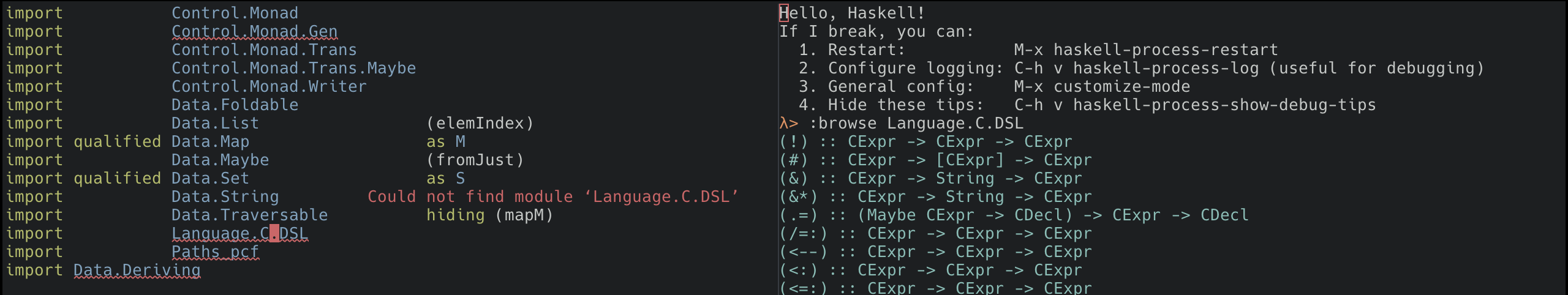
Task: Click 'customize-mode' in the General config tip
Action: tap(1121, 86)
